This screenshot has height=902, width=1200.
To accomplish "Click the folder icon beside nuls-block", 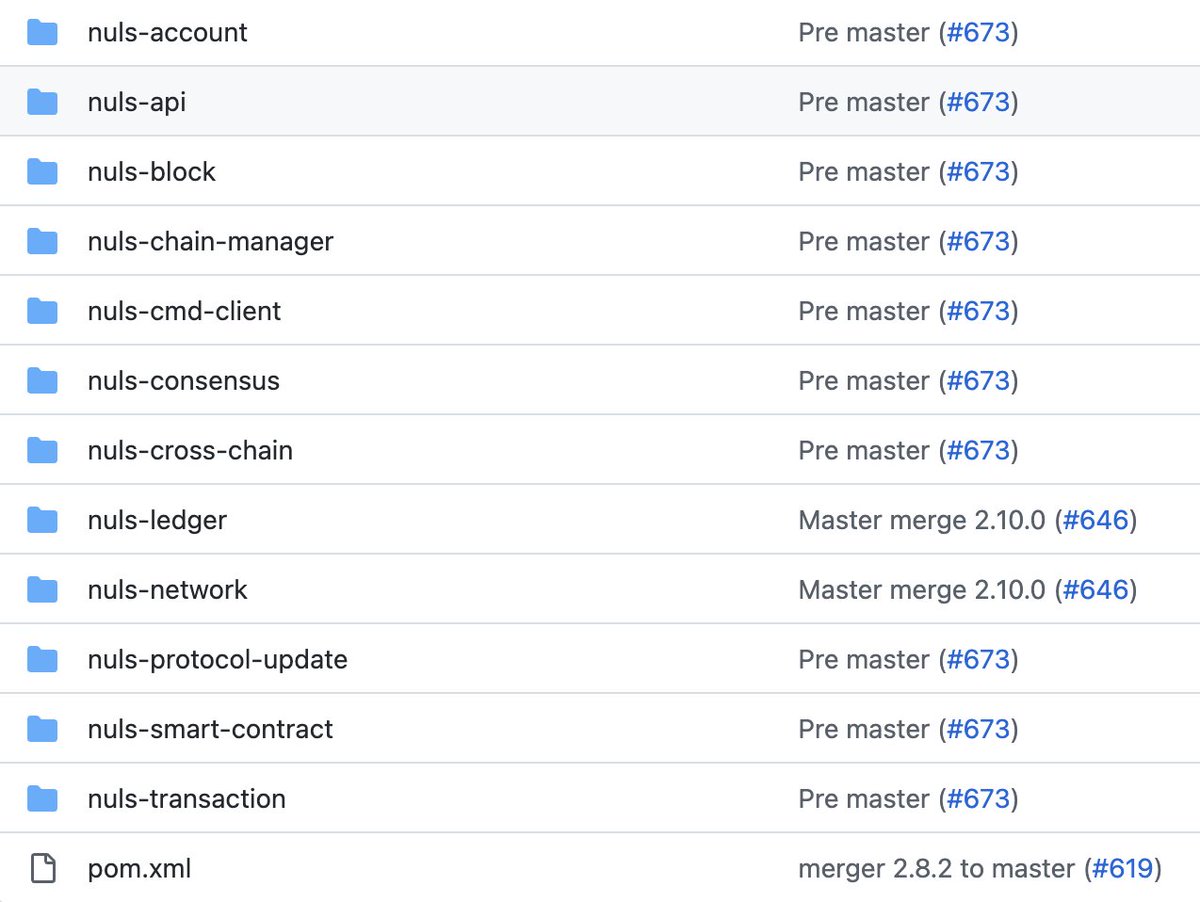I will [42, 172].
